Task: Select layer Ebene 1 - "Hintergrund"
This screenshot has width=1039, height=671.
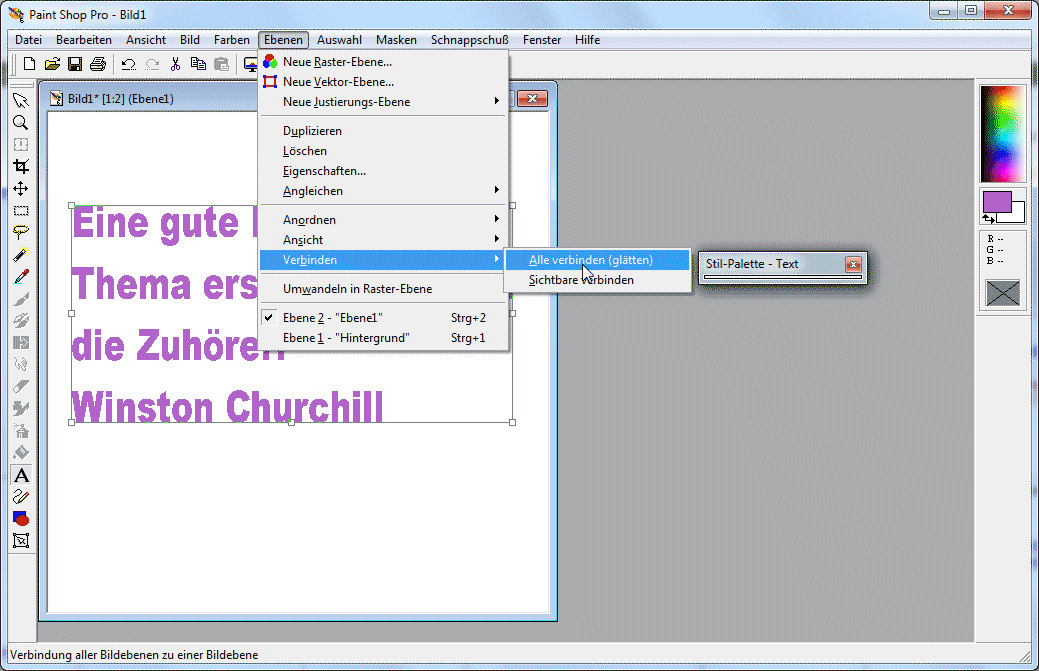Action: click(383, 338)
